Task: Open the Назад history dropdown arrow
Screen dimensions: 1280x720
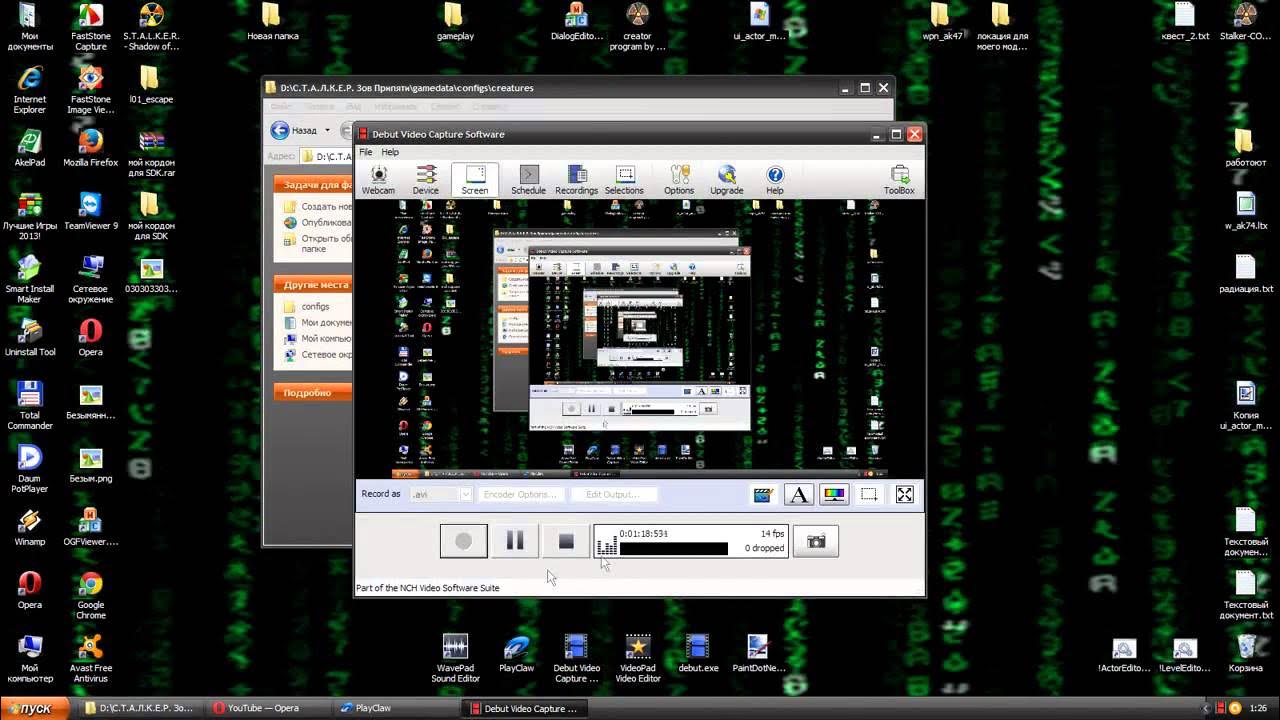Action: [x=326, y=131]
